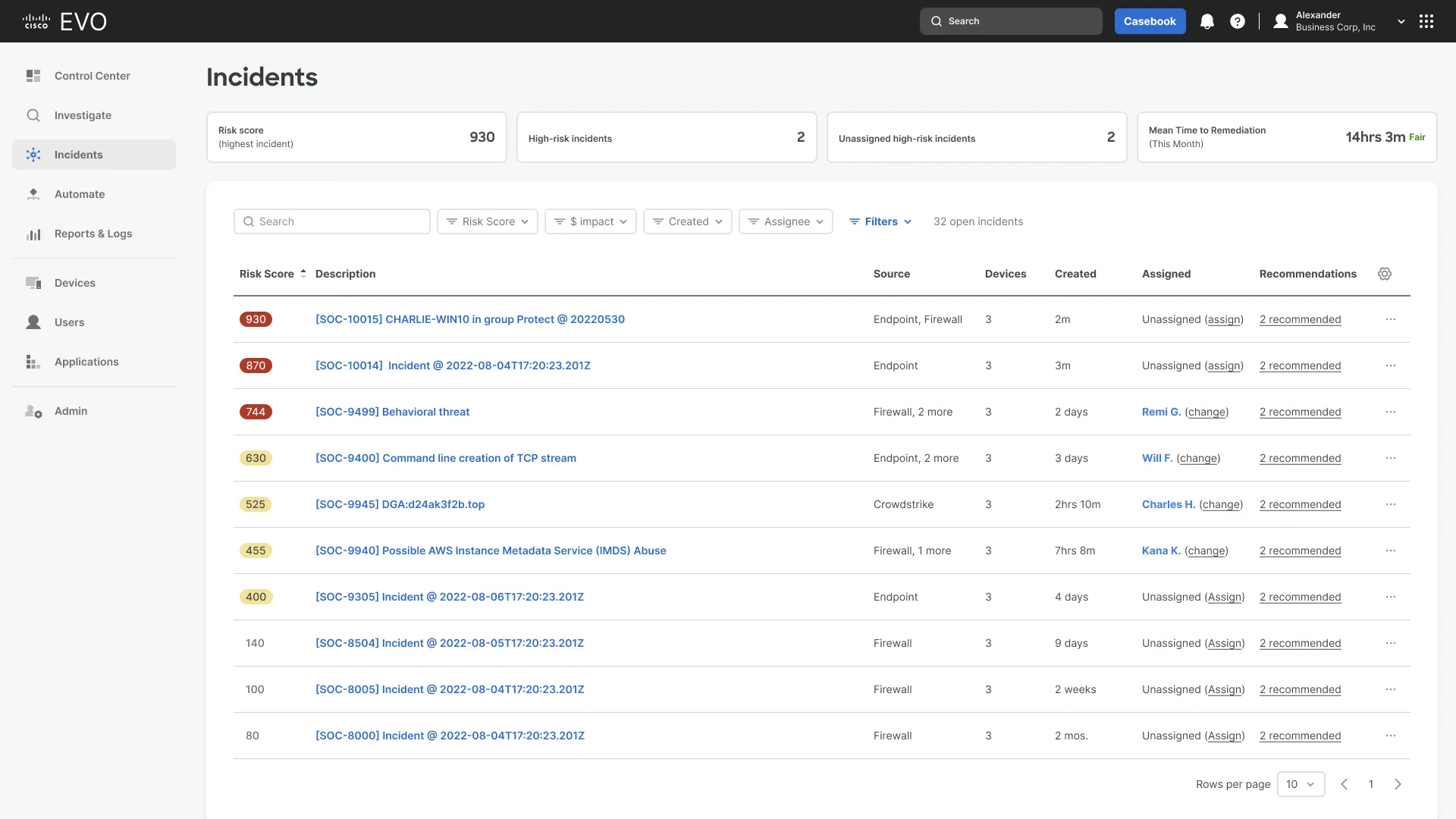This screenshot has width=1456, height=819.
Task: Select Incidents in sidebar
Action: tap(94, 155)
